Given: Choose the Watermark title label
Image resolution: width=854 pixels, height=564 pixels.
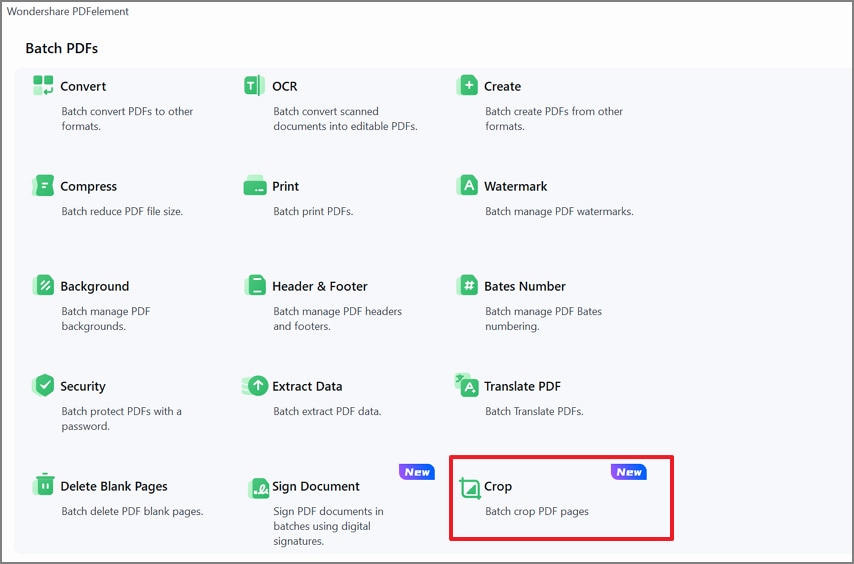Looking at the screenshot, I should [515, 186].
